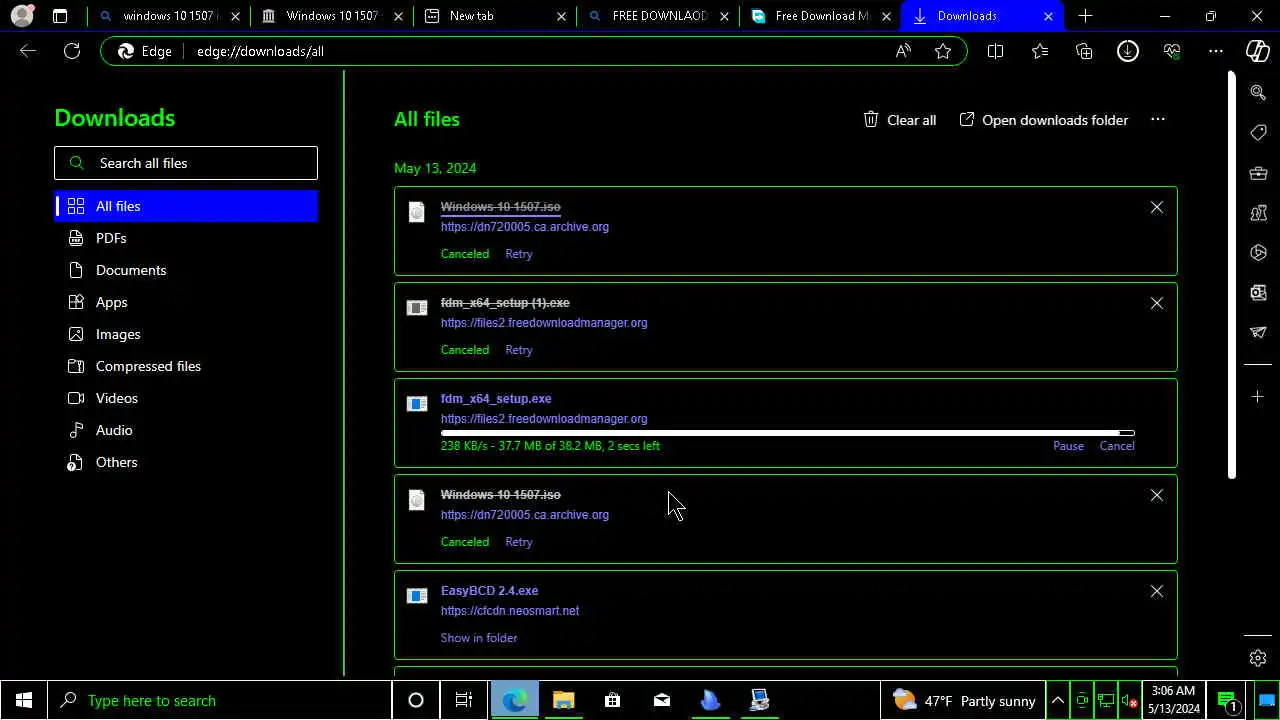This screenshot has height=720, width=1280.
Task: Click Clear all downloads button
Action: 900,119
